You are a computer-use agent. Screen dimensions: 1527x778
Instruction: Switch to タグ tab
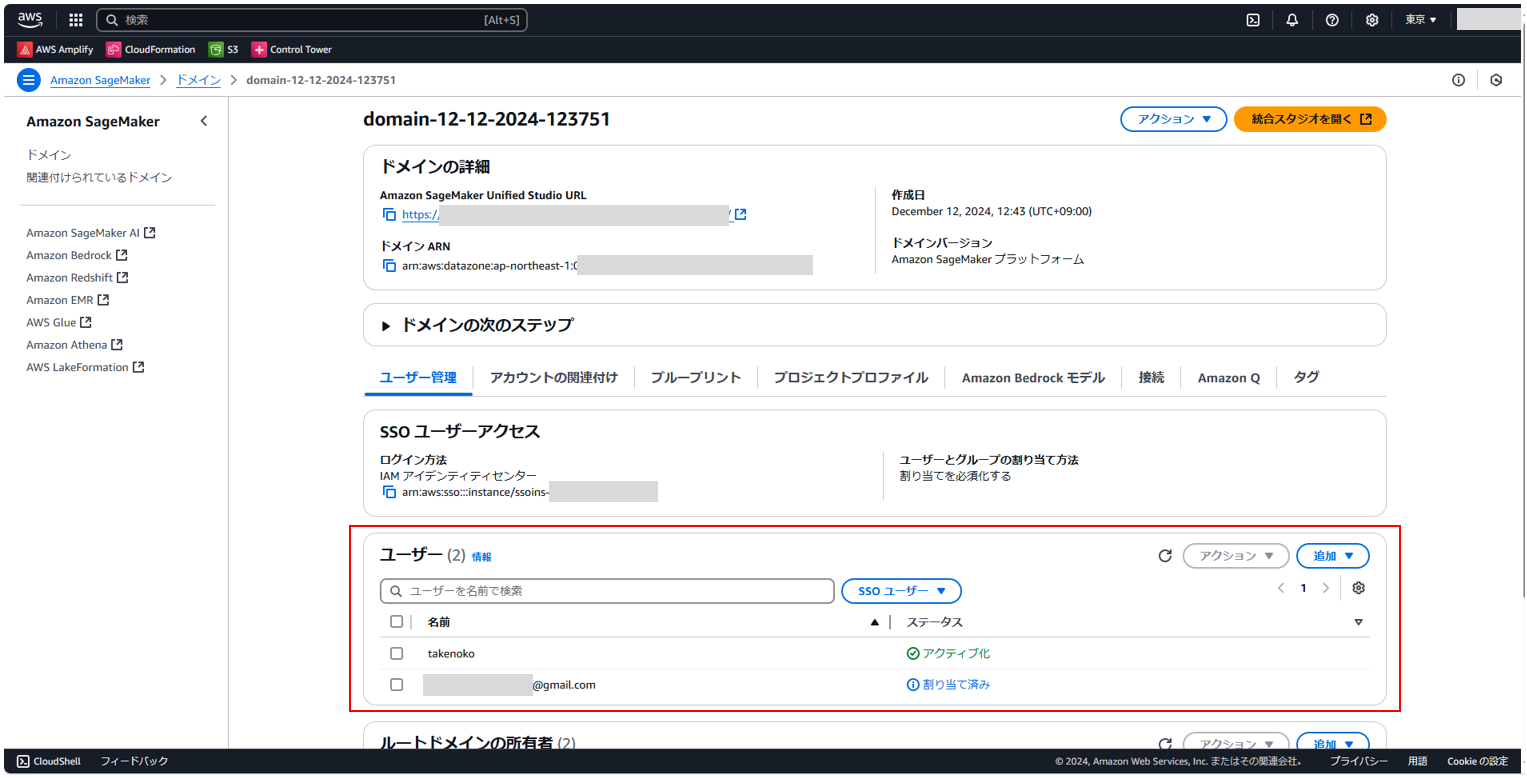coord(1306,377)
